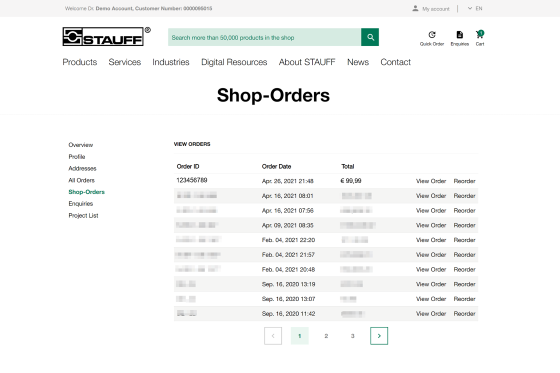Reorder the Sep. 16, 2020 13:07 order
This screenshot has width=560, height=373.
(464, 299)
